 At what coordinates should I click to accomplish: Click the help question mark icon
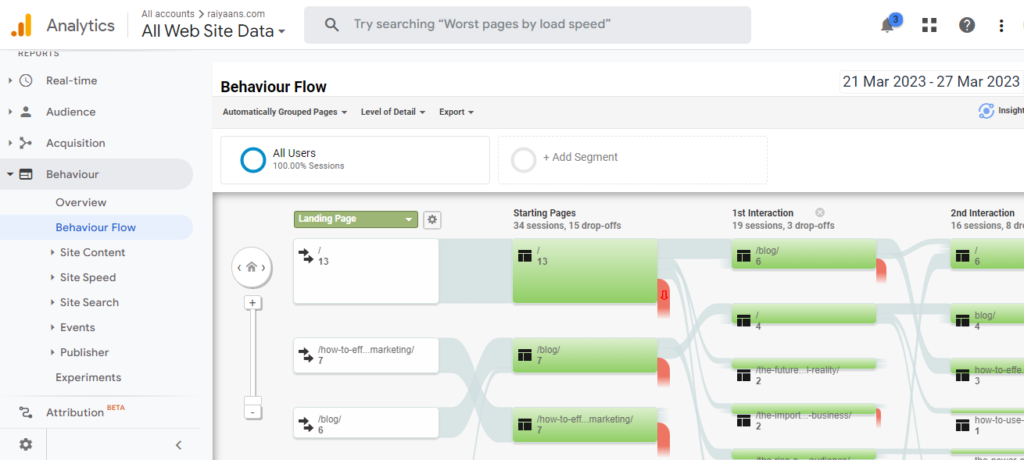tap(966, 26)
